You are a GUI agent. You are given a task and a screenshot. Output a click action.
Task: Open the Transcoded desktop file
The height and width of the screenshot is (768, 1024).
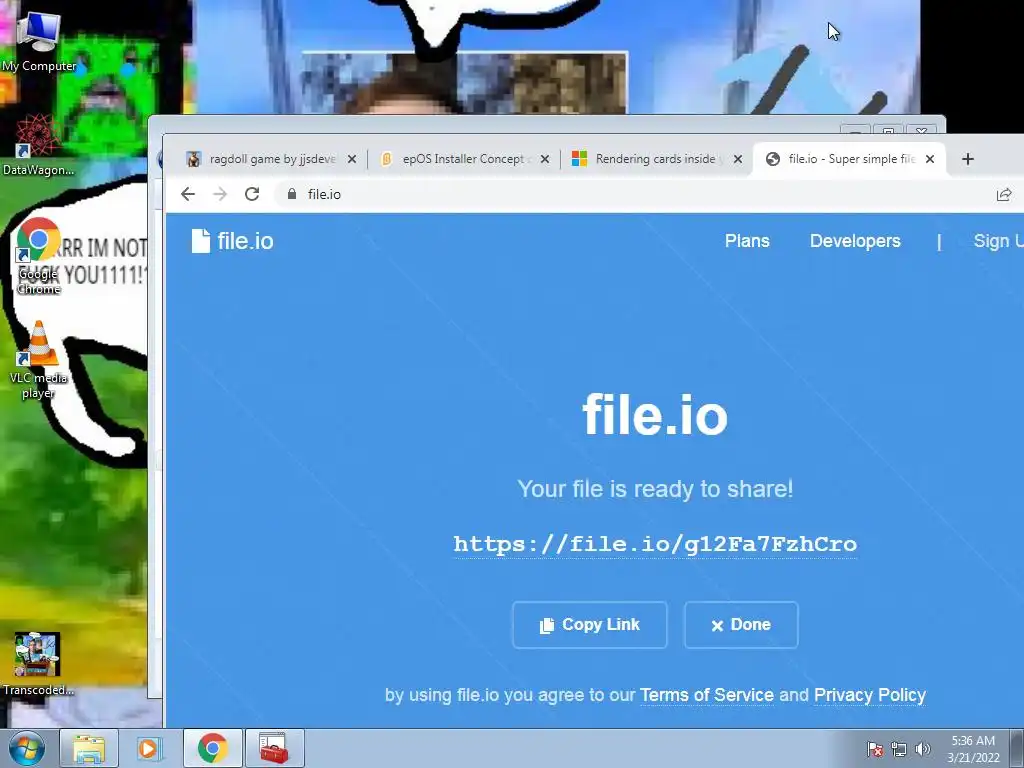[38, 664]
